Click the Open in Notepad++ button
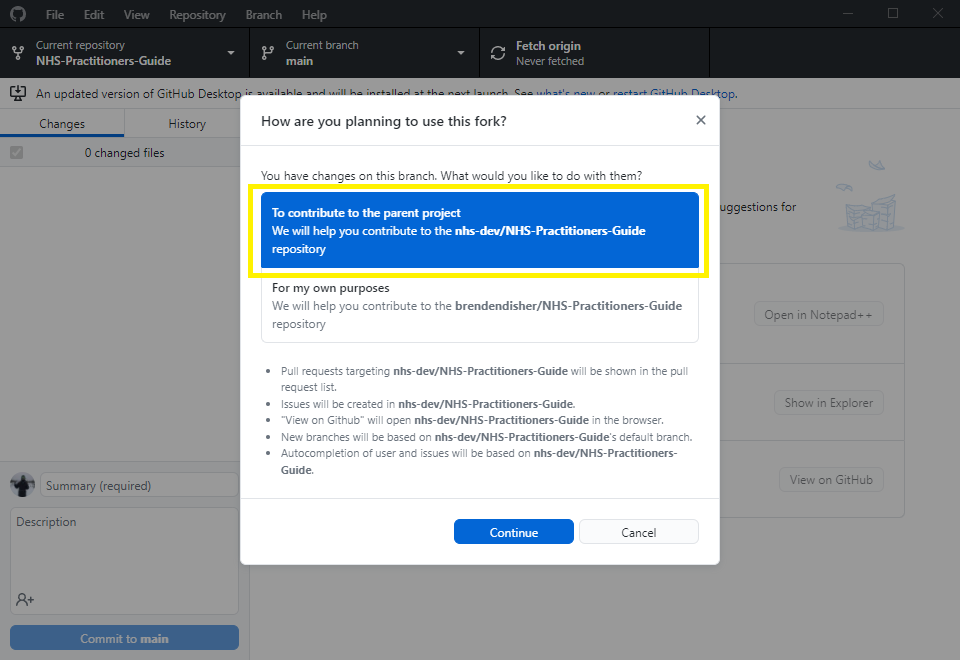The height and width of the screenshot is (660, 960). 818,314
